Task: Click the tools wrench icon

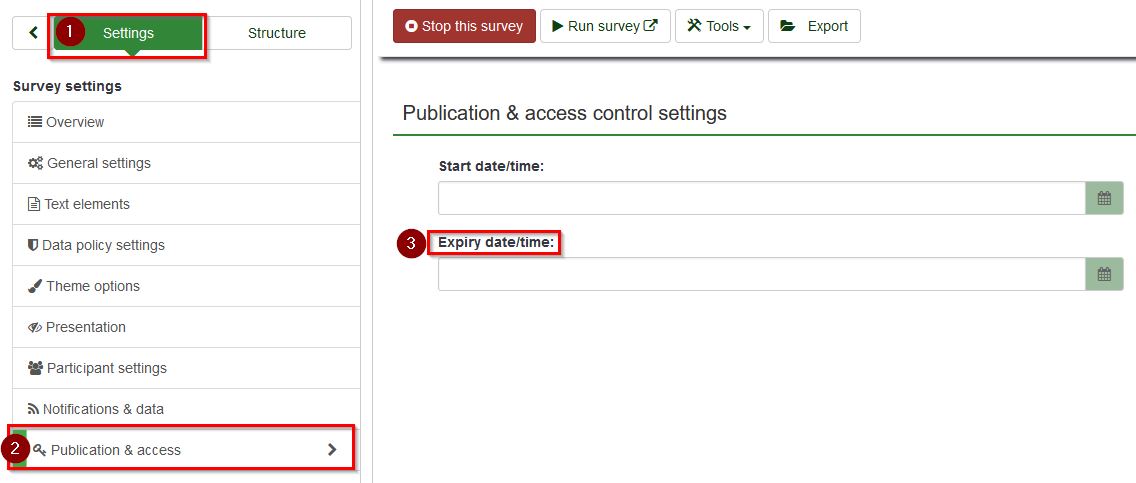Action: pos(695,25)
